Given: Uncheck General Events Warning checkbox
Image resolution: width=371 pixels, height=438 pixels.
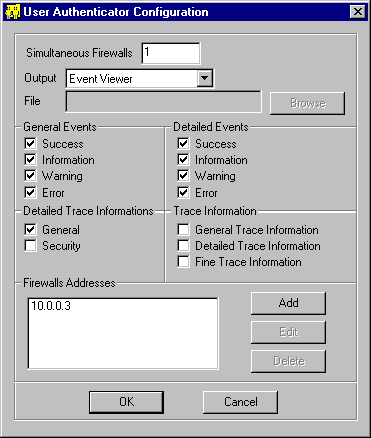Looking at the screenshot, I should pyautogui.click(x=30, y=176).
